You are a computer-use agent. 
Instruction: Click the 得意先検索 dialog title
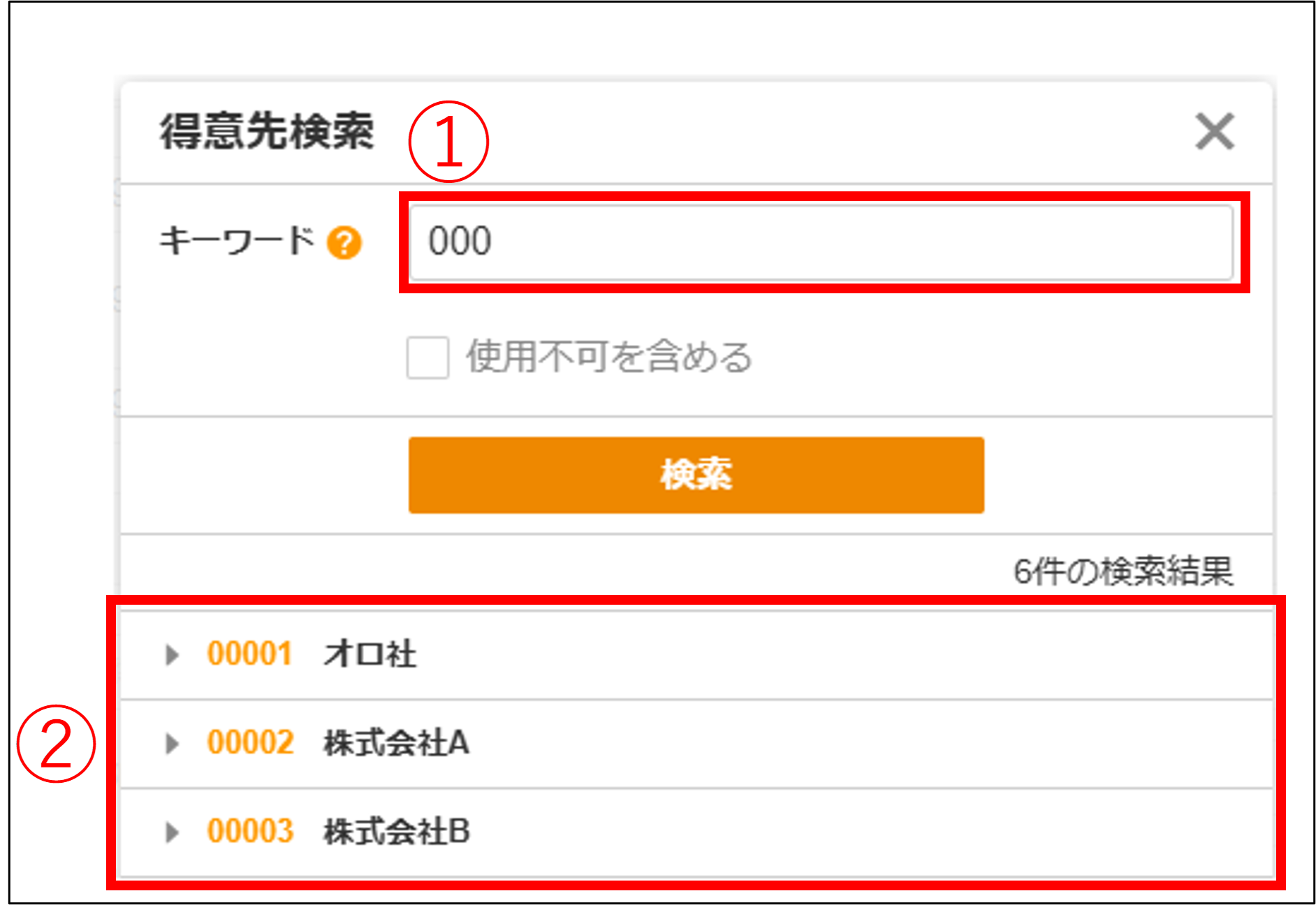click(267, 132)
